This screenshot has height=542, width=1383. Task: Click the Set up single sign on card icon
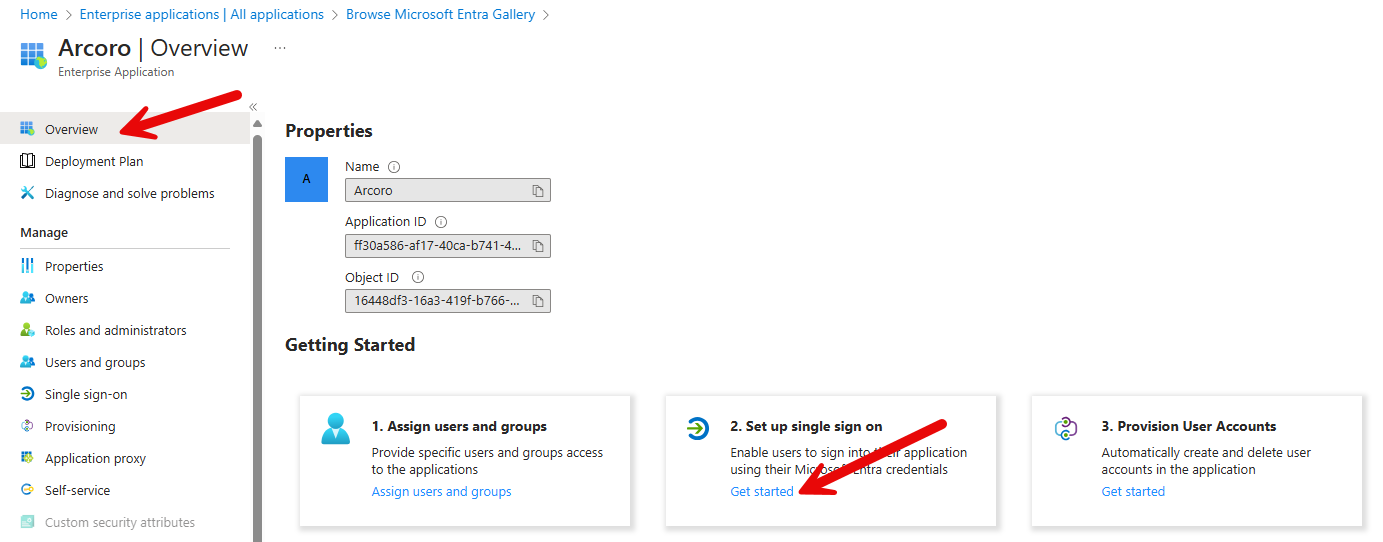(x=697, y=428)
